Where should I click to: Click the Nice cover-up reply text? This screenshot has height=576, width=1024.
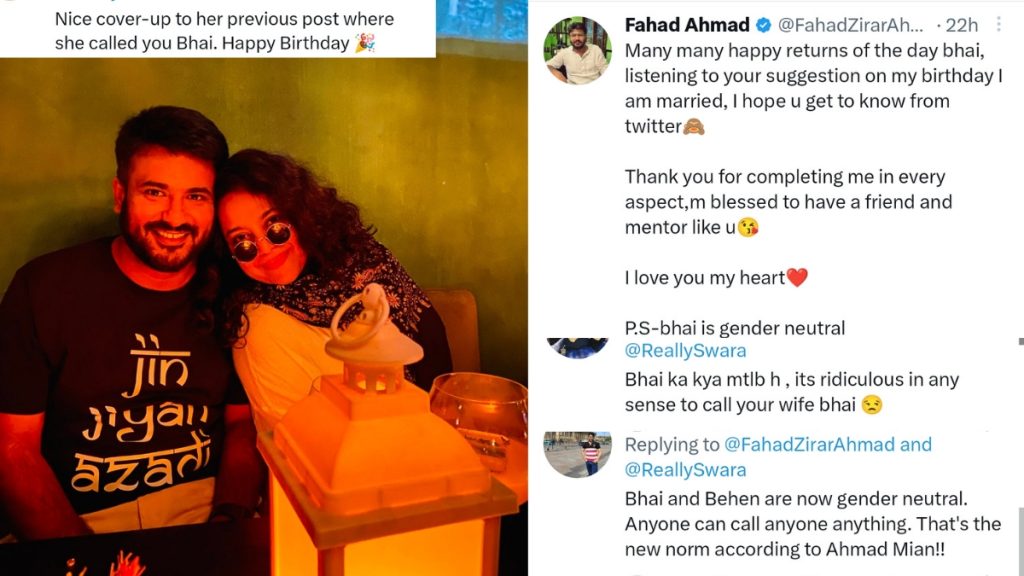click(224, 31)
